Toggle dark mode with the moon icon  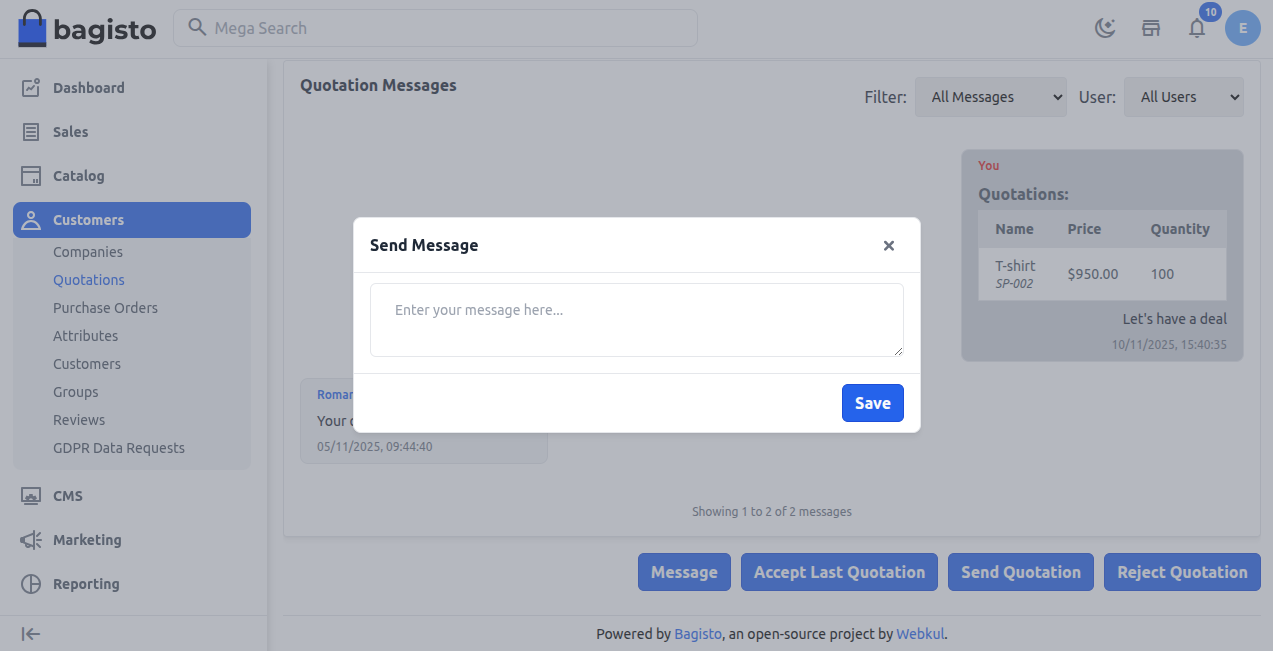(x=1104, y=28)
